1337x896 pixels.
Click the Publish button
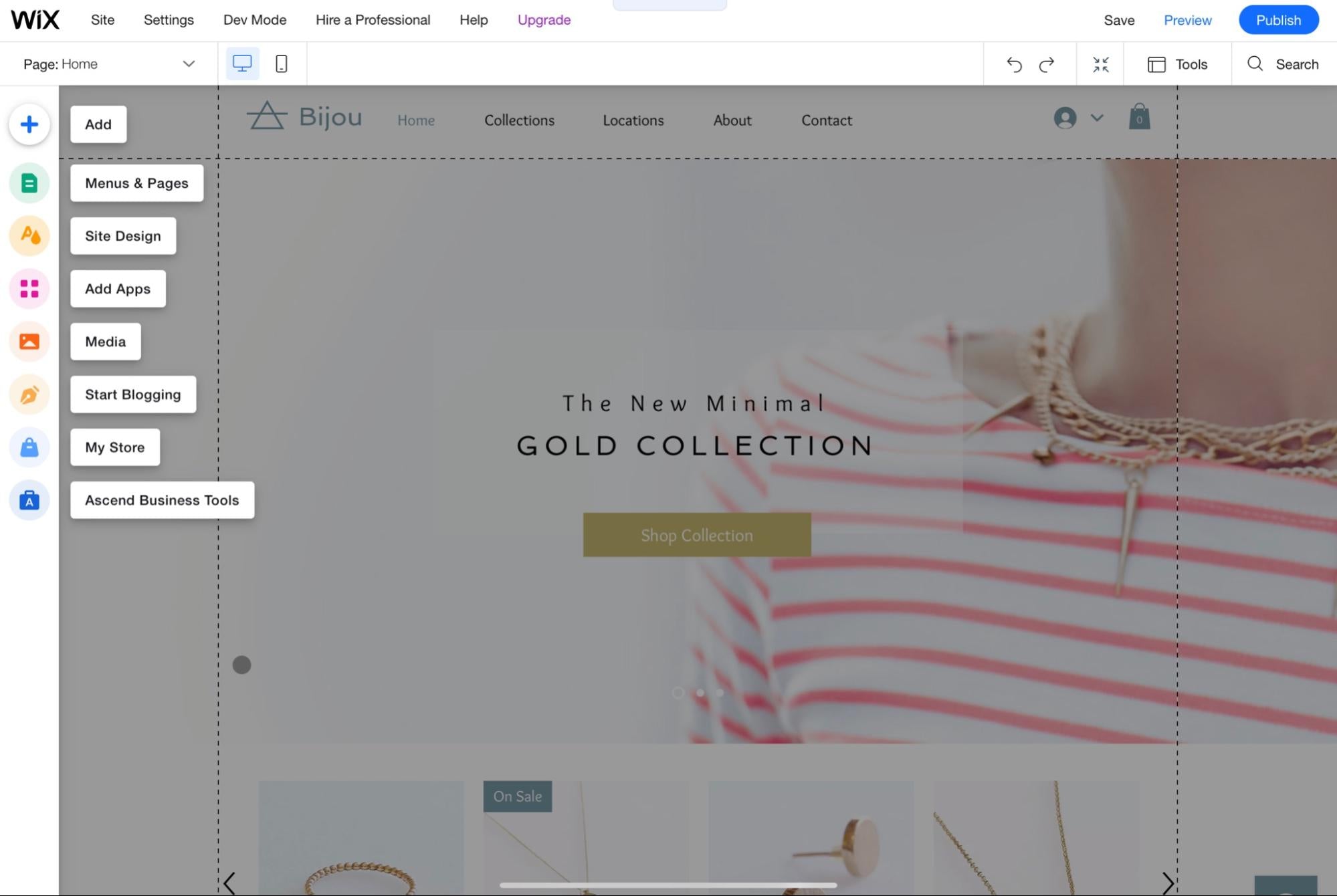tap(1278, 18)
